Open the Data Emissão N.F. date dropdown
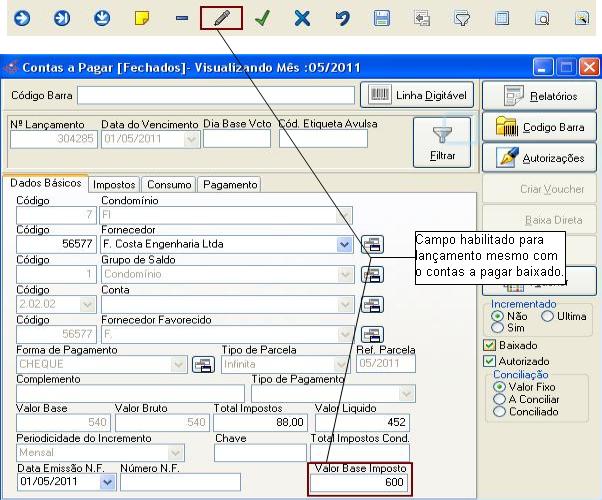Viewport: 602px width, 500px height. (108, 482)
